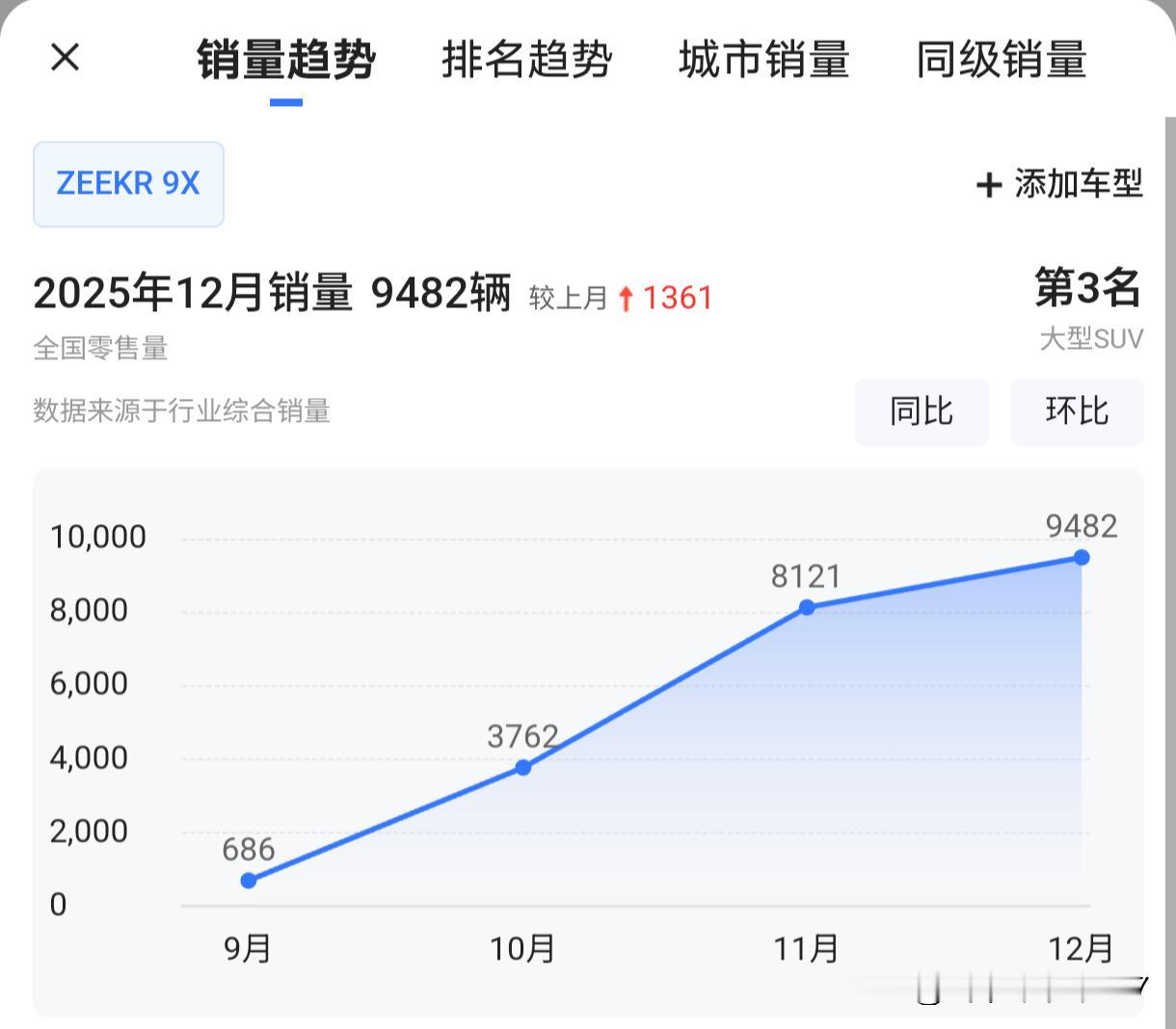
Task: Click the 9月 axis label
Action: click(x=248, y=949)
